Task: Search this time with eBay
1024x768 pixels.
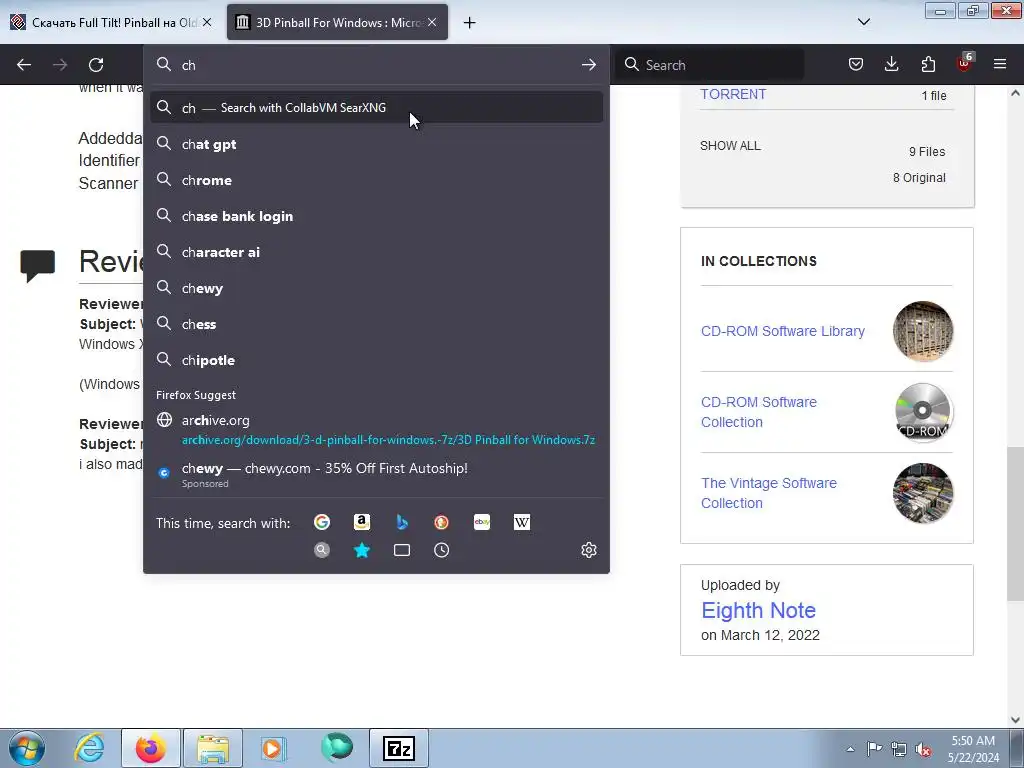Action: point(482,522)
